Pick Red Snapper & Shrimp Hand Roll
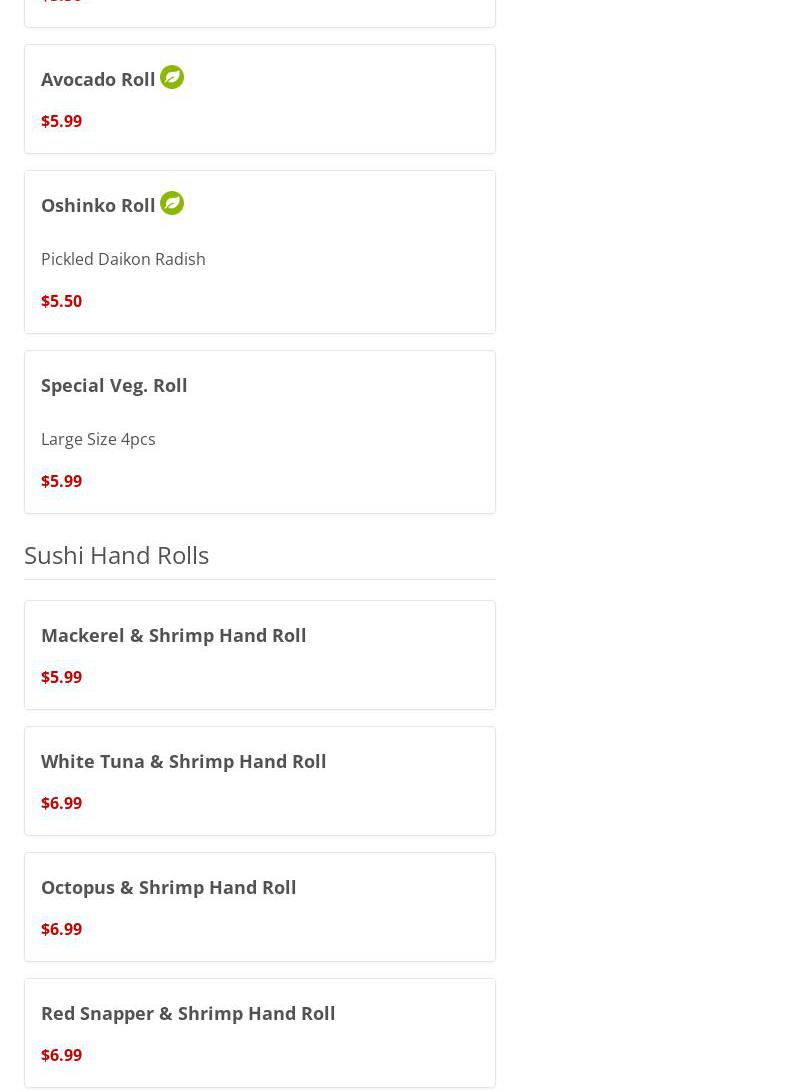The image size is (785, 1092). point(188,1013)
